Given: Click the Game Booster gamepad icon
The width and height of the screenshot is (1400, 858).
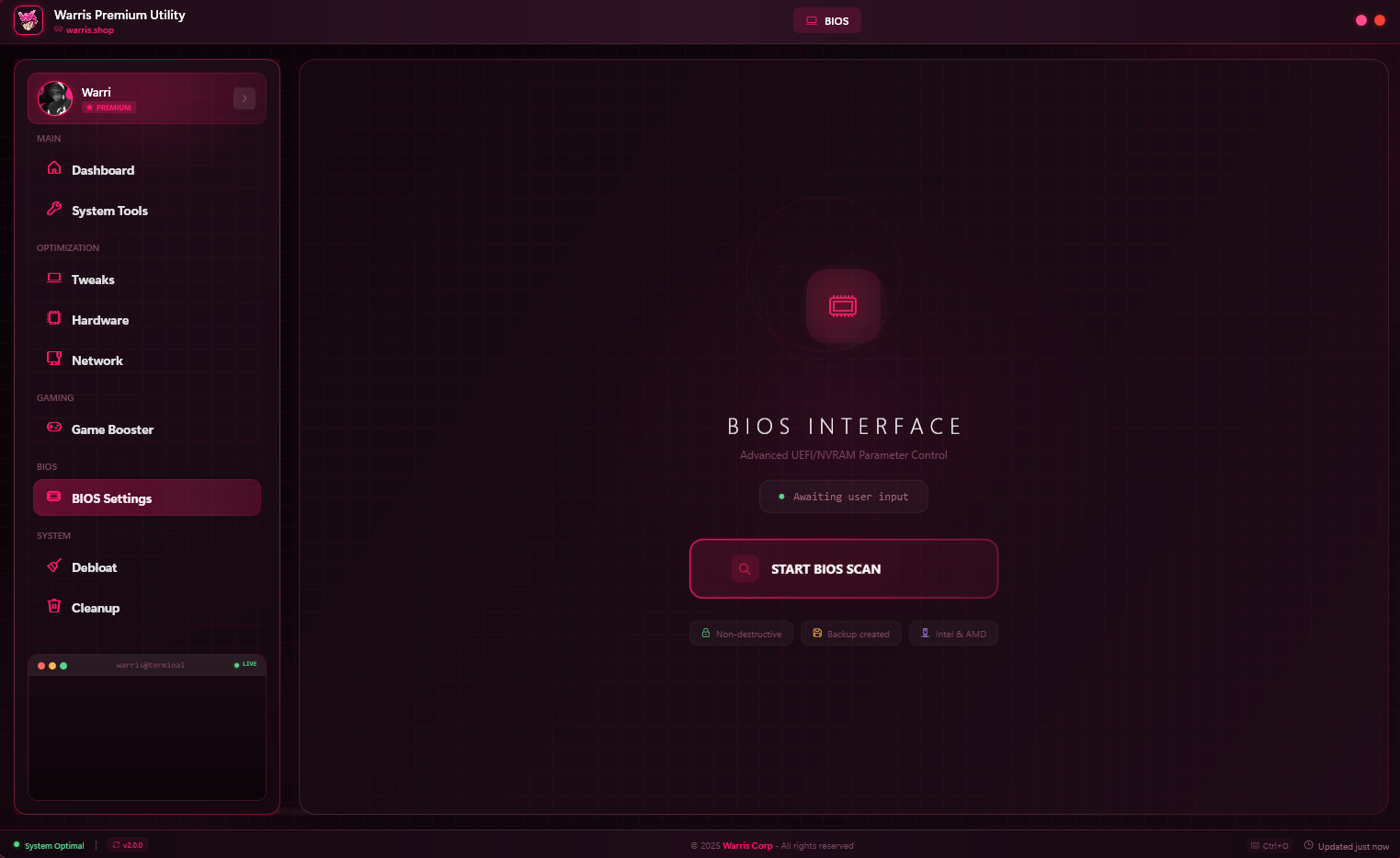Looking at the screenshot, I should (x=54, y=429).
